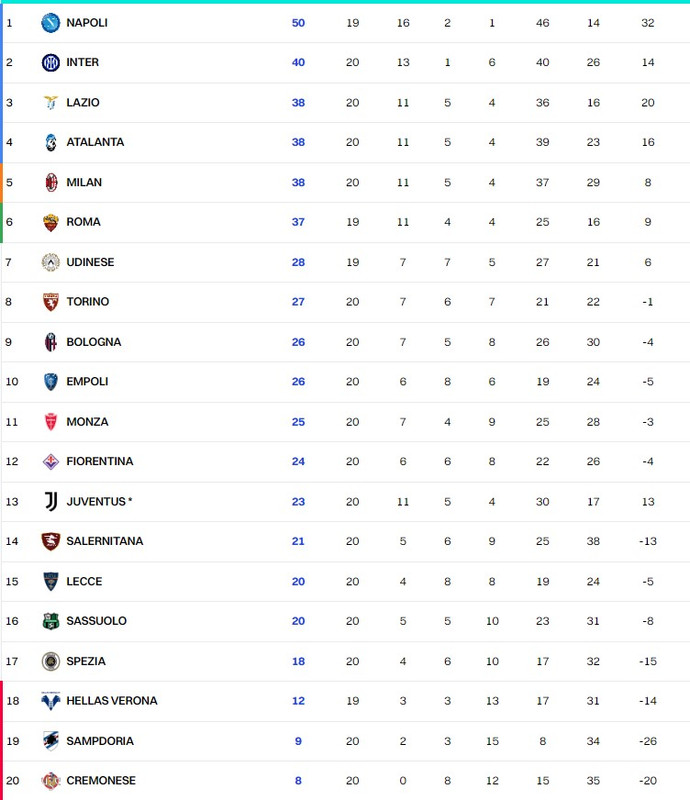Click the Roma wolf crest icon
Screen dimensions: 690x800
(x=51, y=222)
